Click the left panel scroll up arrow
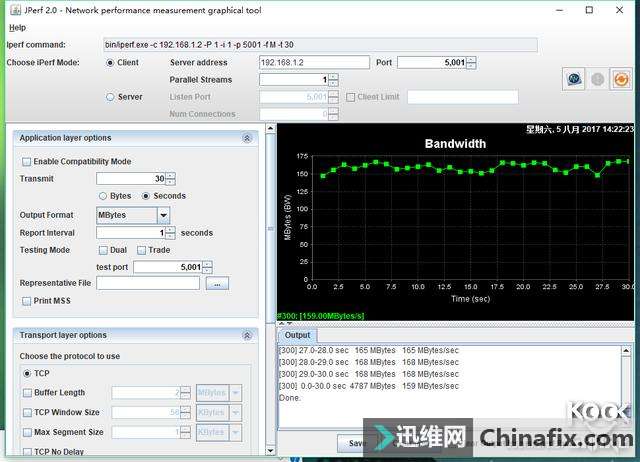 pyautogui.click(x=270, y=128)
